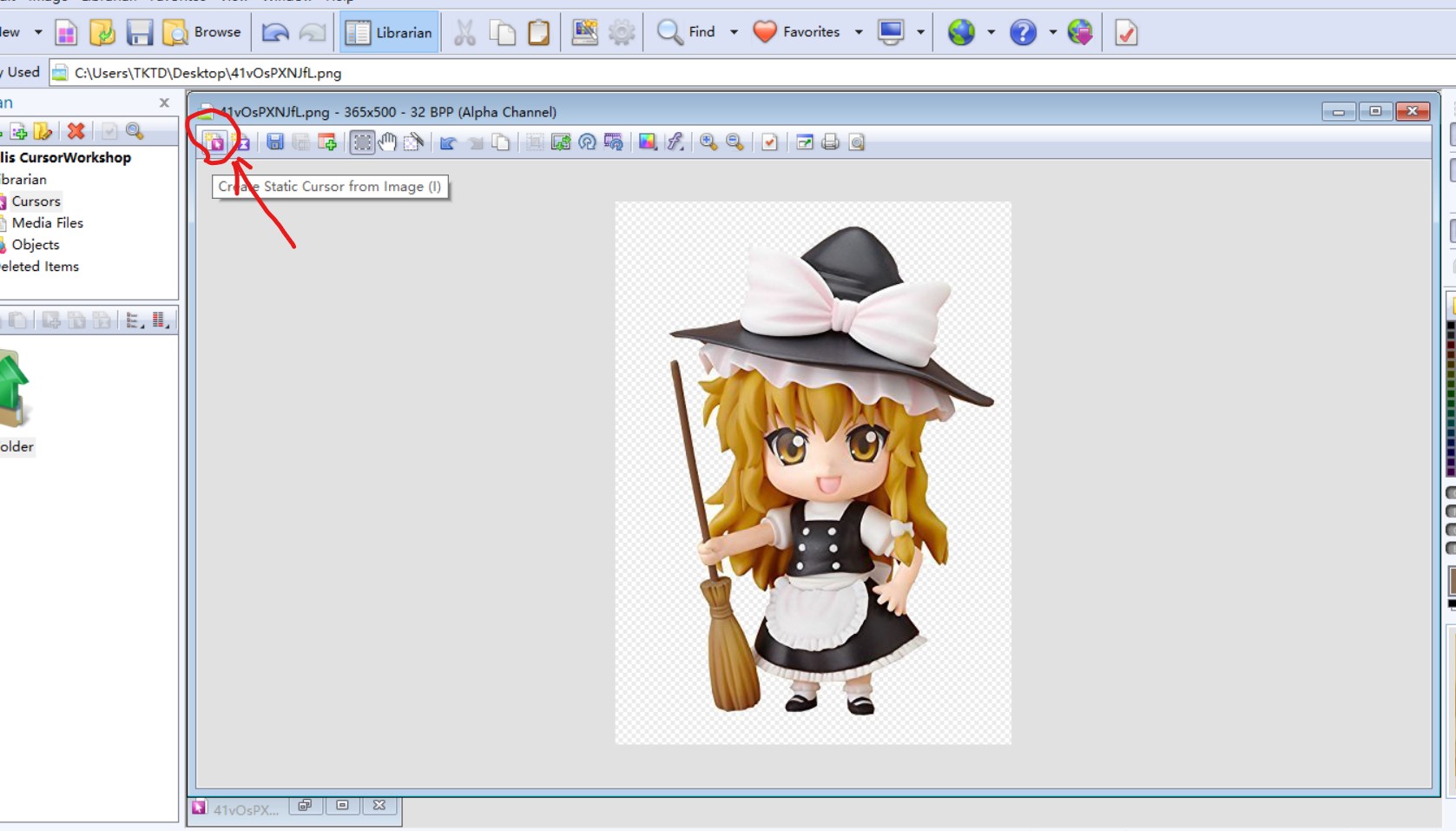
Task: Click the zoom in magnifier icon
Action: pyautogui.click(x=708, y=142)
